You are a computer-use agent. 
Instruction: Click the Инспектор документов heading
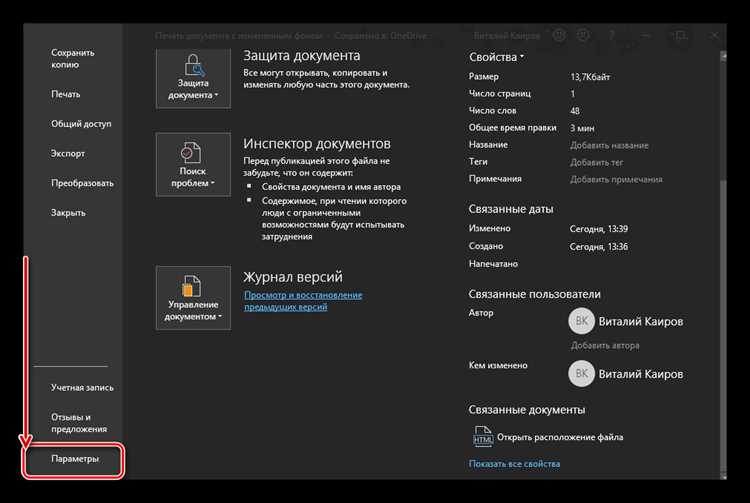[x=317, y=143]
